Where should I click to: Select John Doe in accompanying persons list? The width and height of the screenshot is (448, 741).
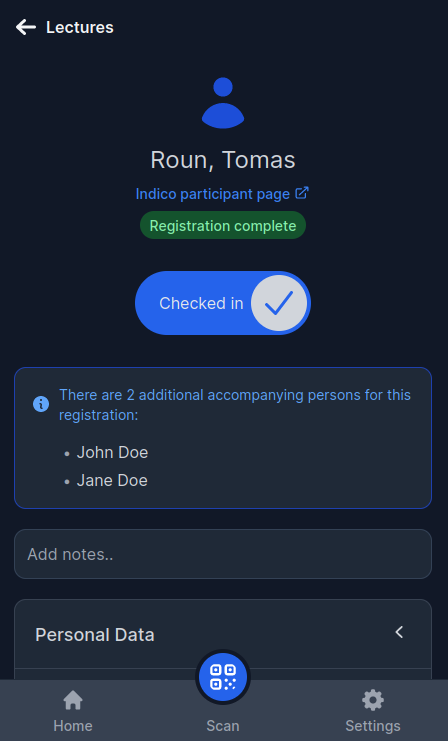pyautogui.click(x=112, y=452)
